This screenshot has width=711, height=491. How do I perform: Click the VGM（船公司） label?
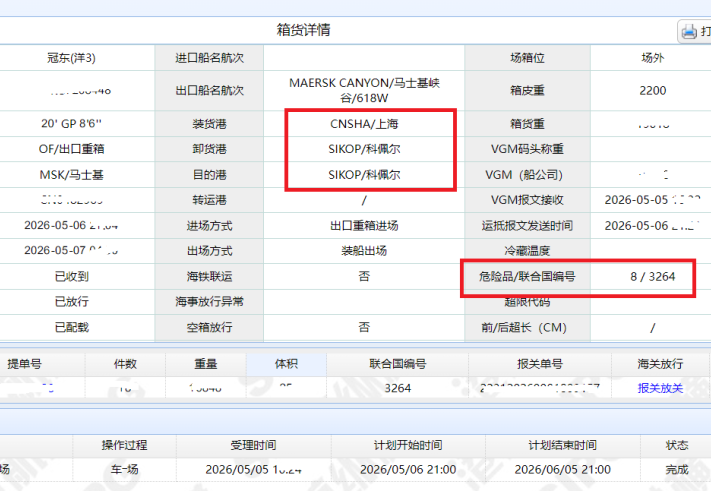[524, 175]
